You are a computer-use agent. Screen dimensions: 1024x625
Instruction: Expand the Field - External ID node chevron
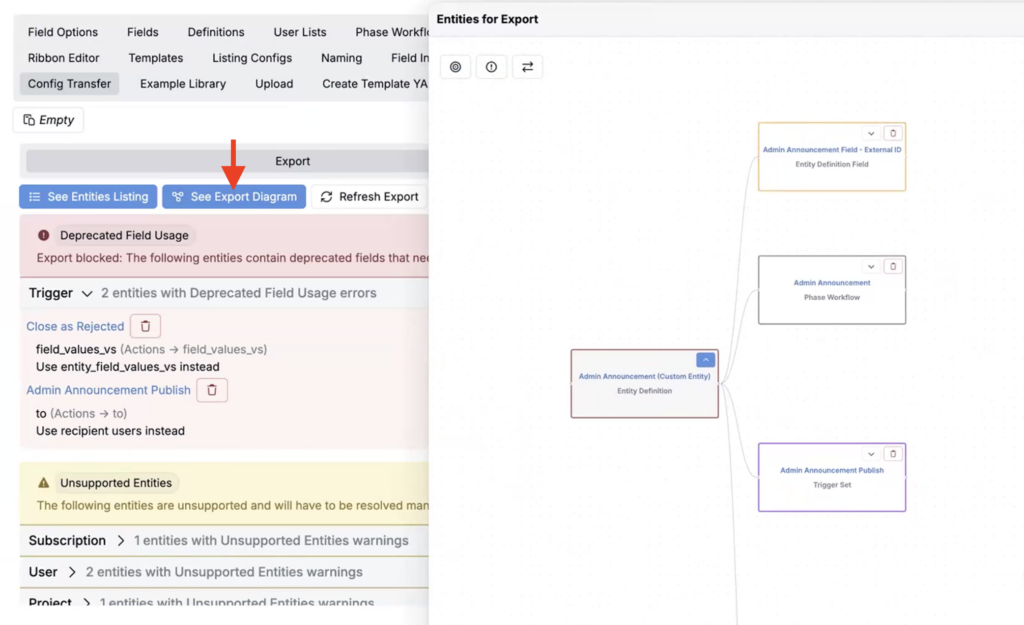click(871, 133)
